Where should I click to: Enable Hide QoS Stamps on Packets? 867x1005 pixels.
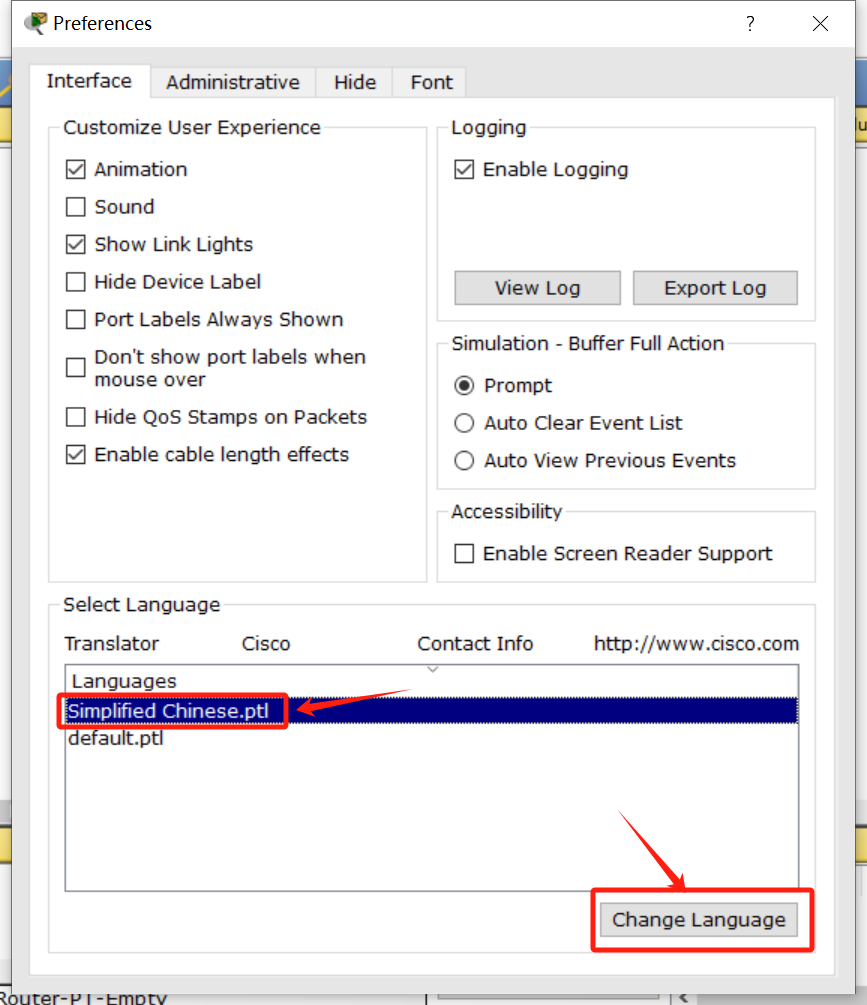coord(76,417)
